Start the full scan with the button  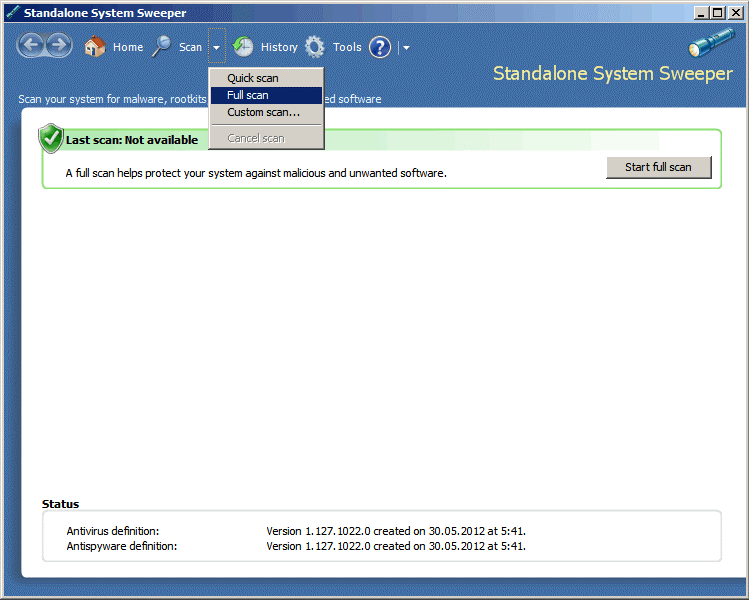click(659, 167)
